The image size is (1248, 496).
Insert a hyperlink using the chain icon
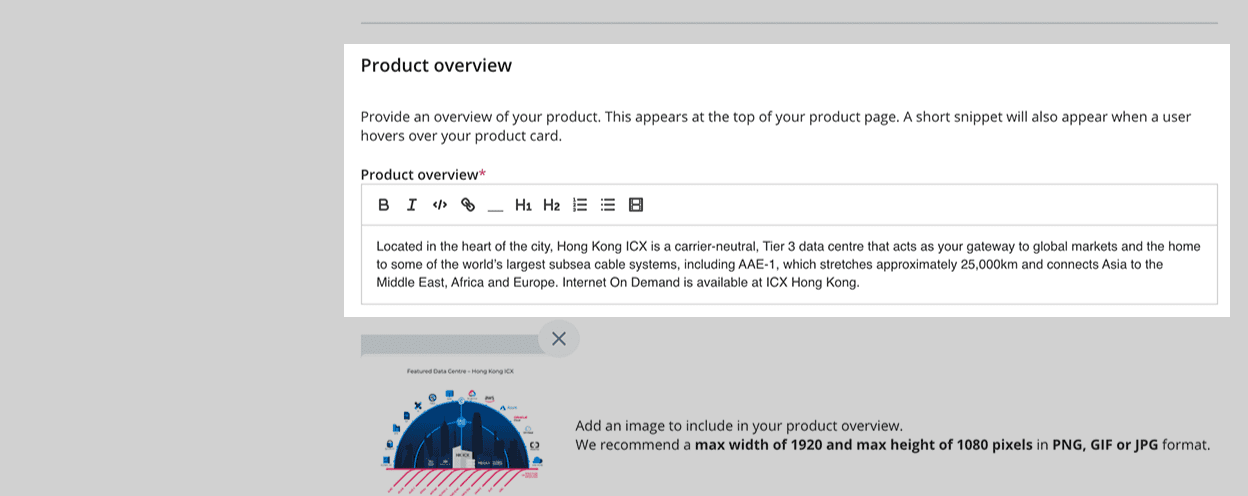pos(467,205)
